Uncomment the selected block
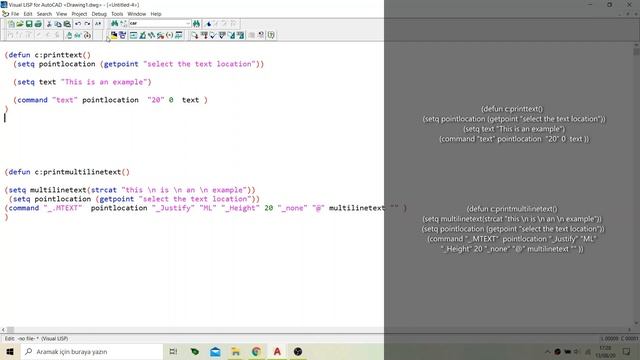This screenshot has width=640, height=360. coord(261,35)
